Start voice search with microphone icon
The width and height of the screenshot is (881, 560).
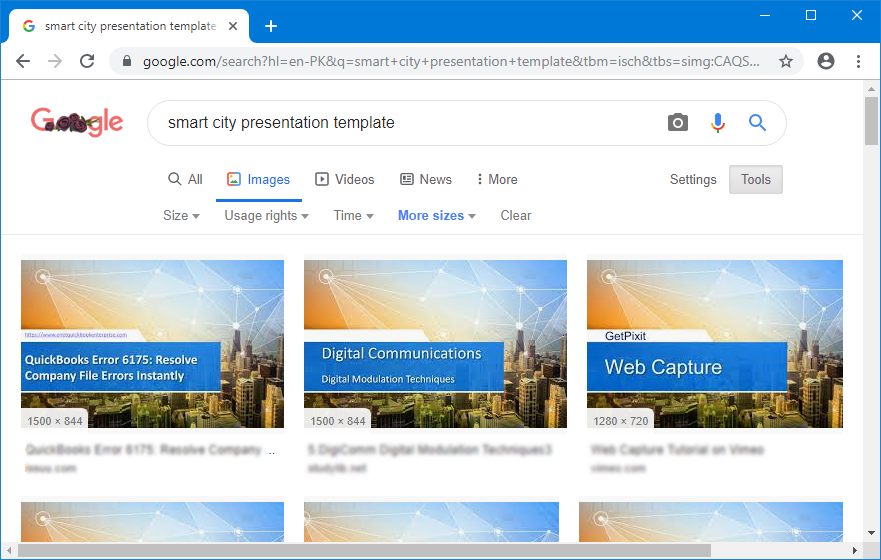click(717, 123)
